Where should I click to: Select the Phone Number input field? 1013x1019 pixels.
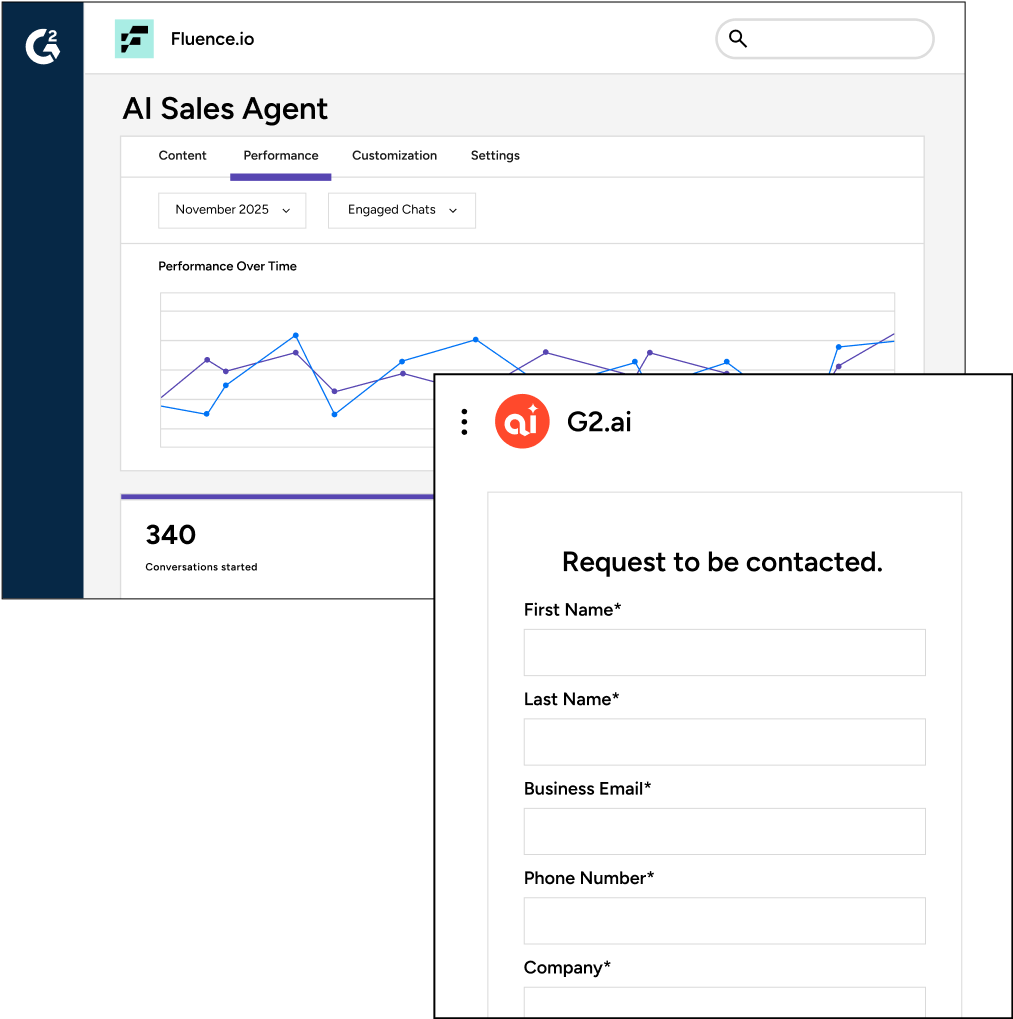724,921
